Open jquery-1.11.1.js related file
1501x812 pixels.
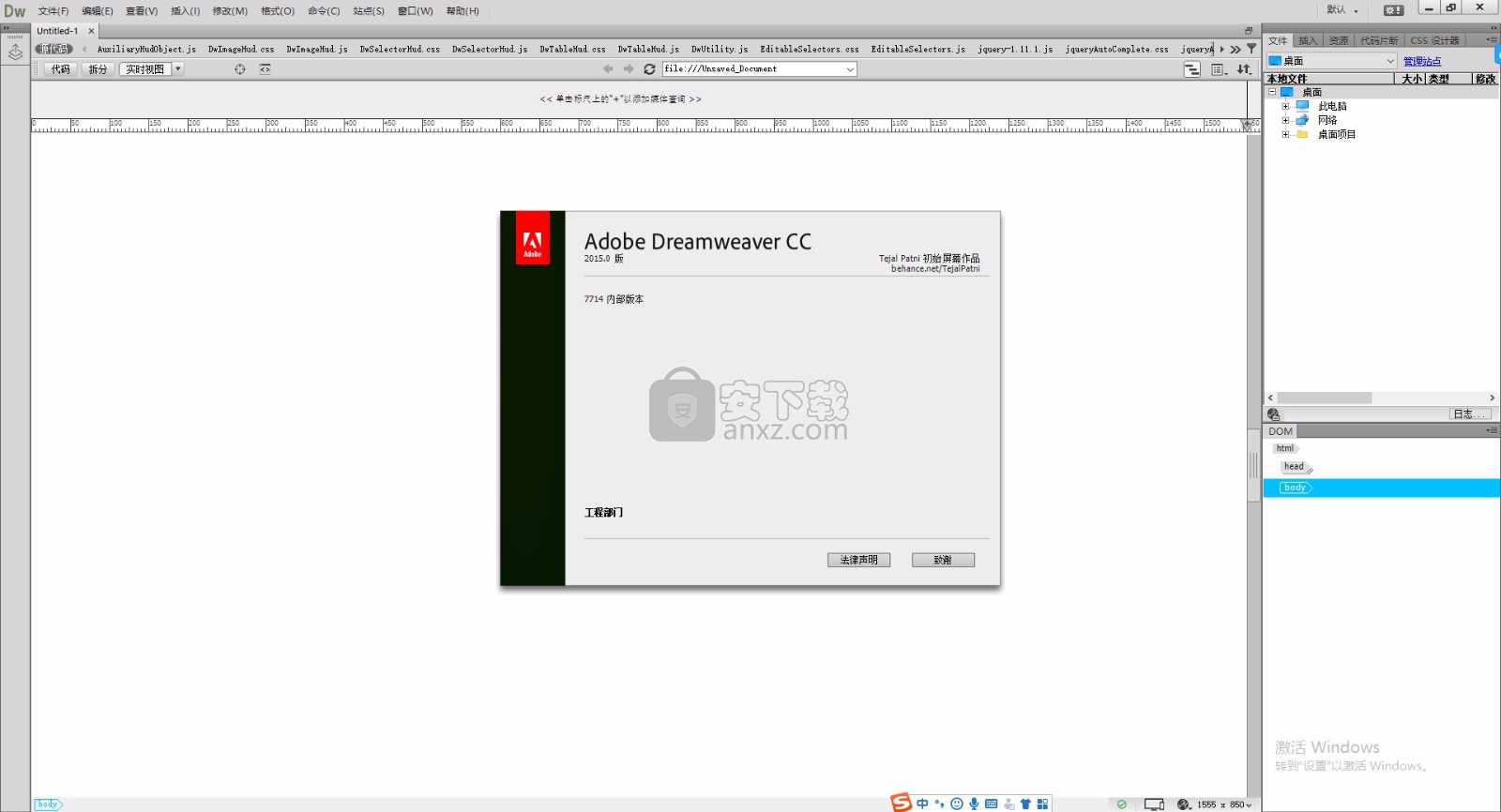pyautogui.click(x=1015, y=49)
